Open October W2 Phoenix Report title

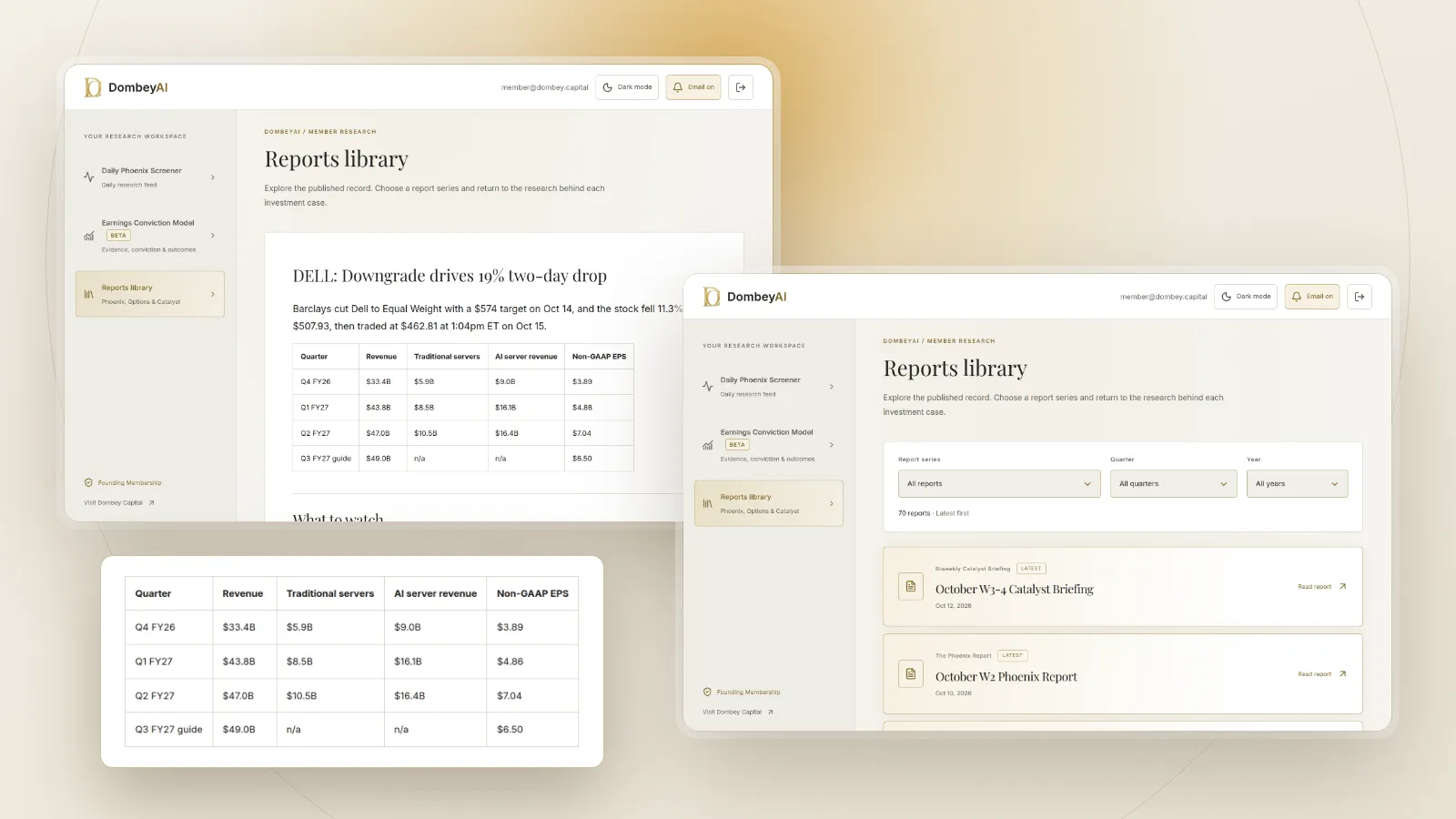pyautogui.click(x=1006, y=677)
